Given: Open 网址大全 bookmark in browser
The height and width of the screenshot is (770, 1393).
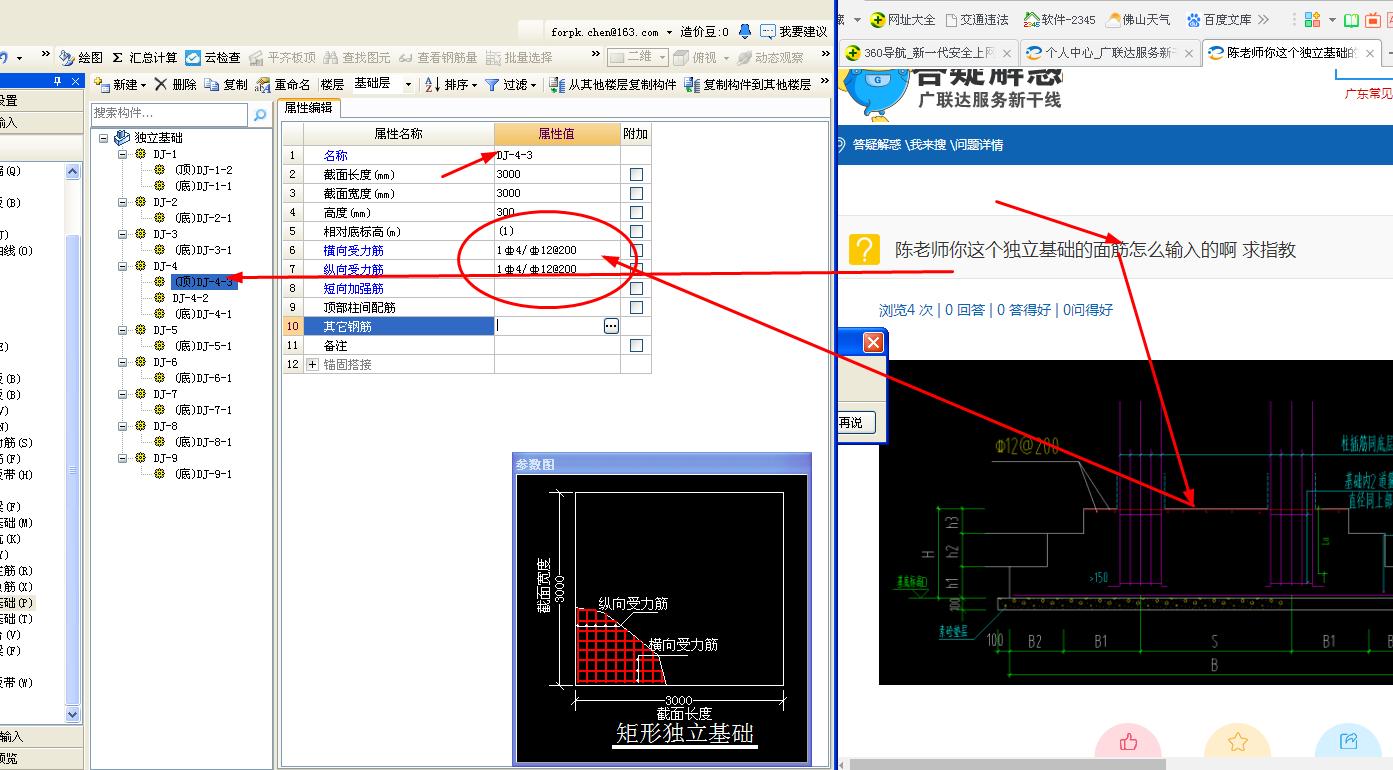Looking at the screenshot, I should [903, 19].
